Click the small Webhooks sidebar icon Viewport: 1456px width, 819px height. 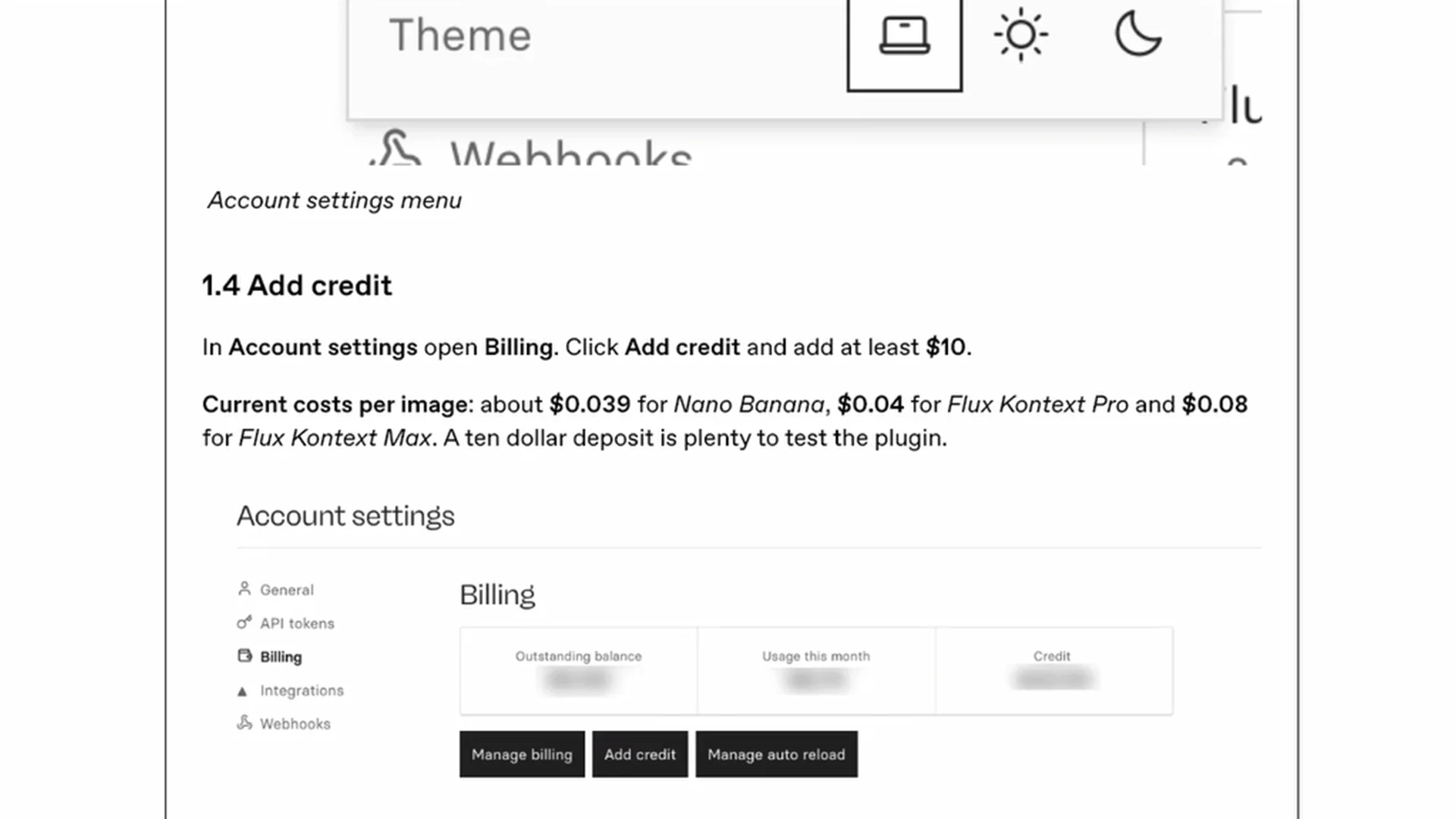pyautogui.click(x=244, y=723)
